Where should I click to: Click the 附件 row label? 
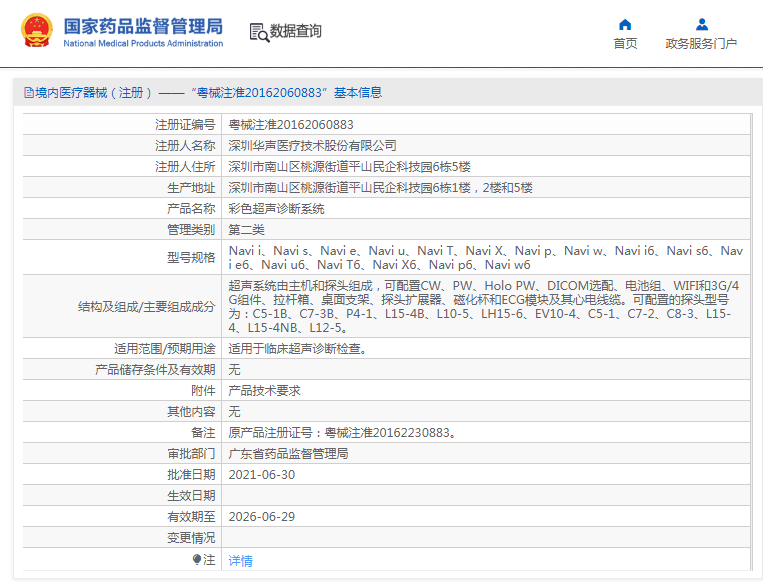point(203,390)
